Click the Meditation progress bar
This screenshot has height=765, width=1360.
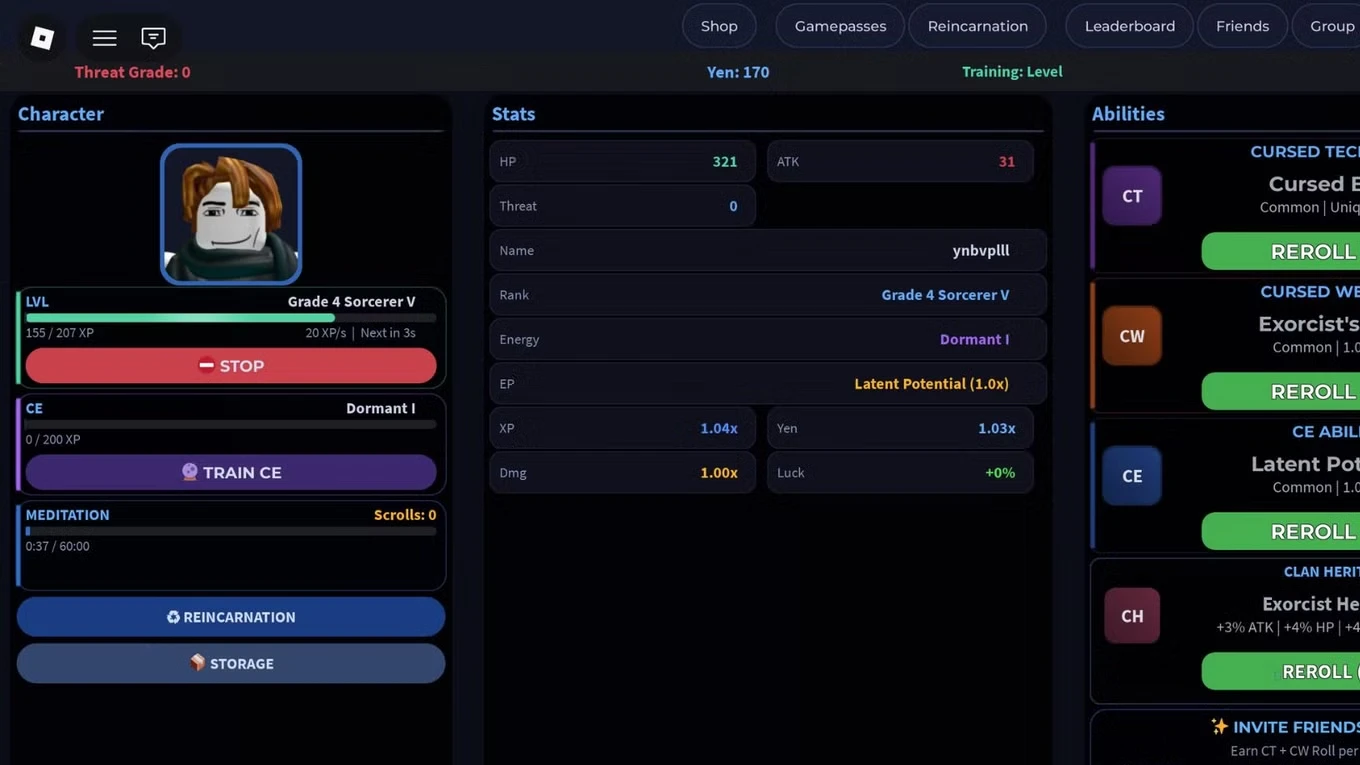coord(231,531)
